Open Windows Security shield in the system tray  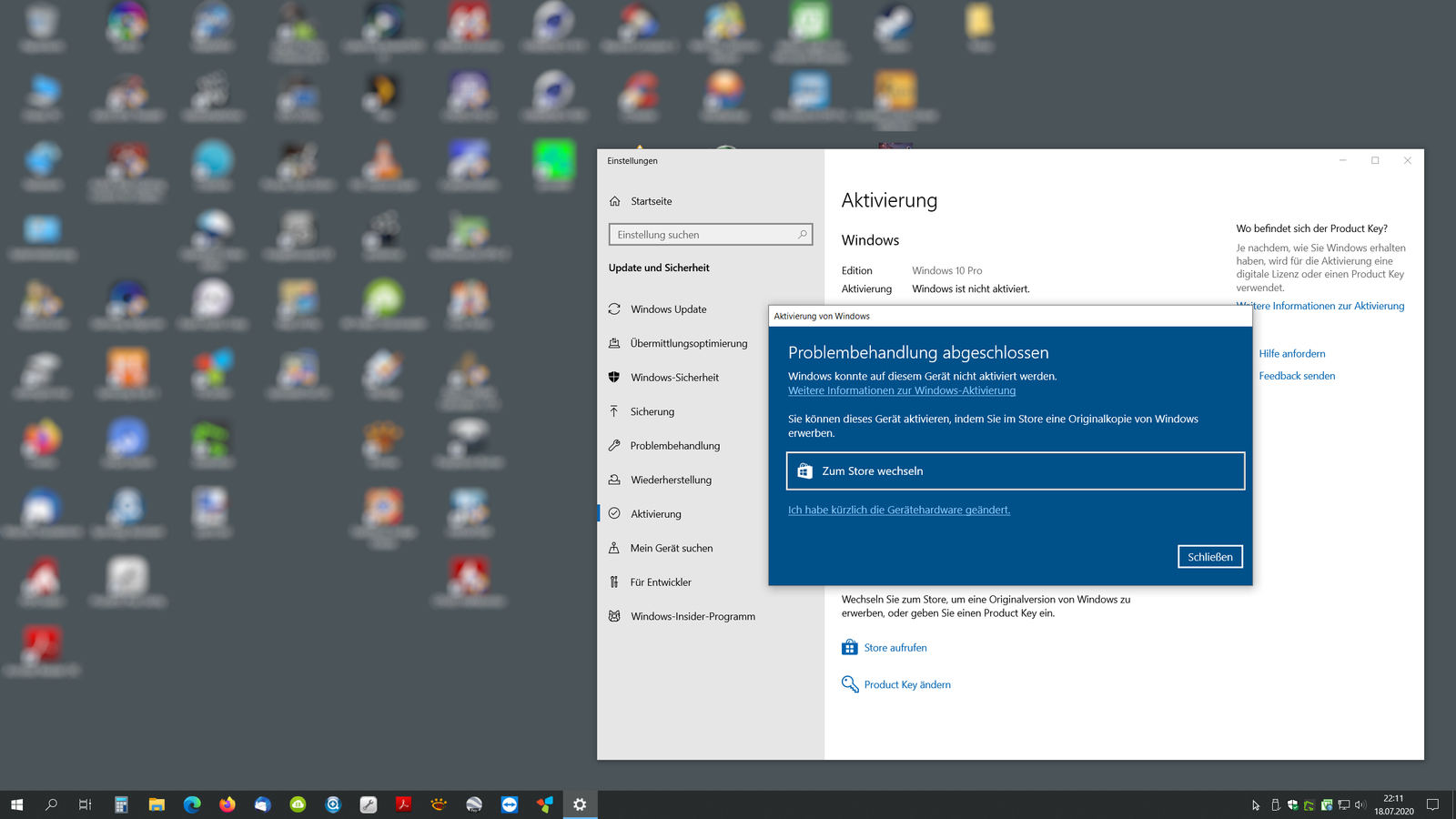1292,805
